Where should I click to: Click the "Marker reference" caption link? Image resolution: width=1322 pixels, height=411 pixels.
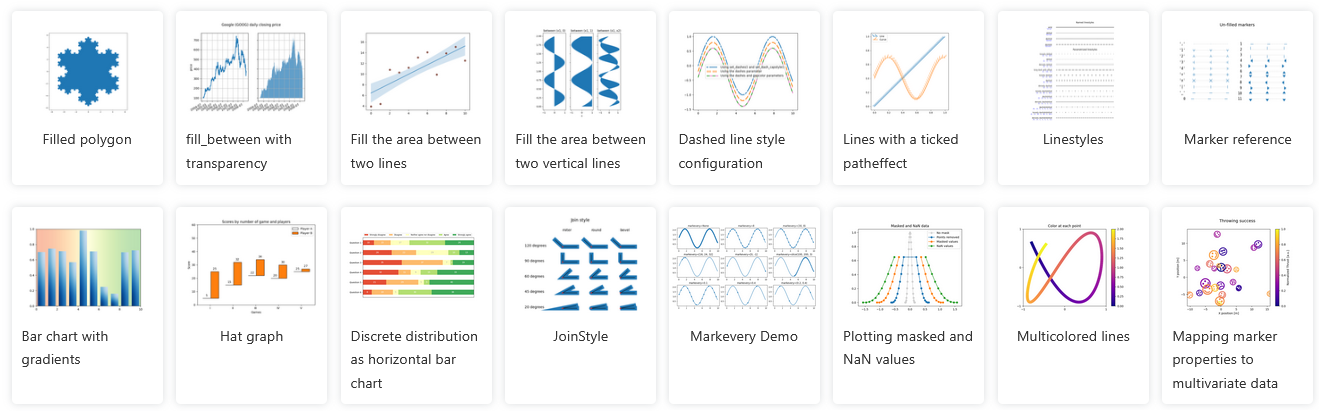1237,139
